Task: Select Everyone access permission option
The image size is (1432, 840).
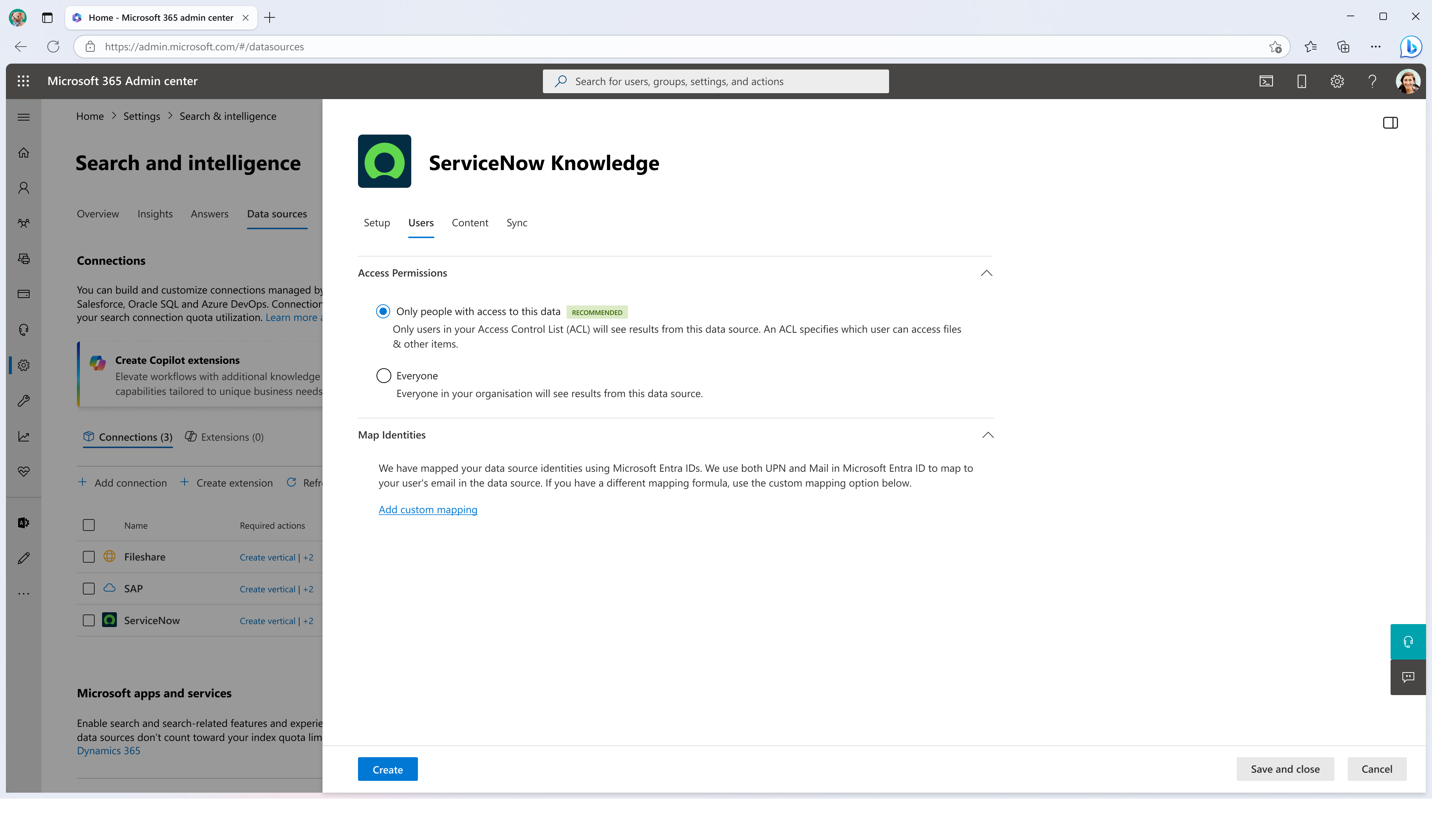Action: click(383, 375)
